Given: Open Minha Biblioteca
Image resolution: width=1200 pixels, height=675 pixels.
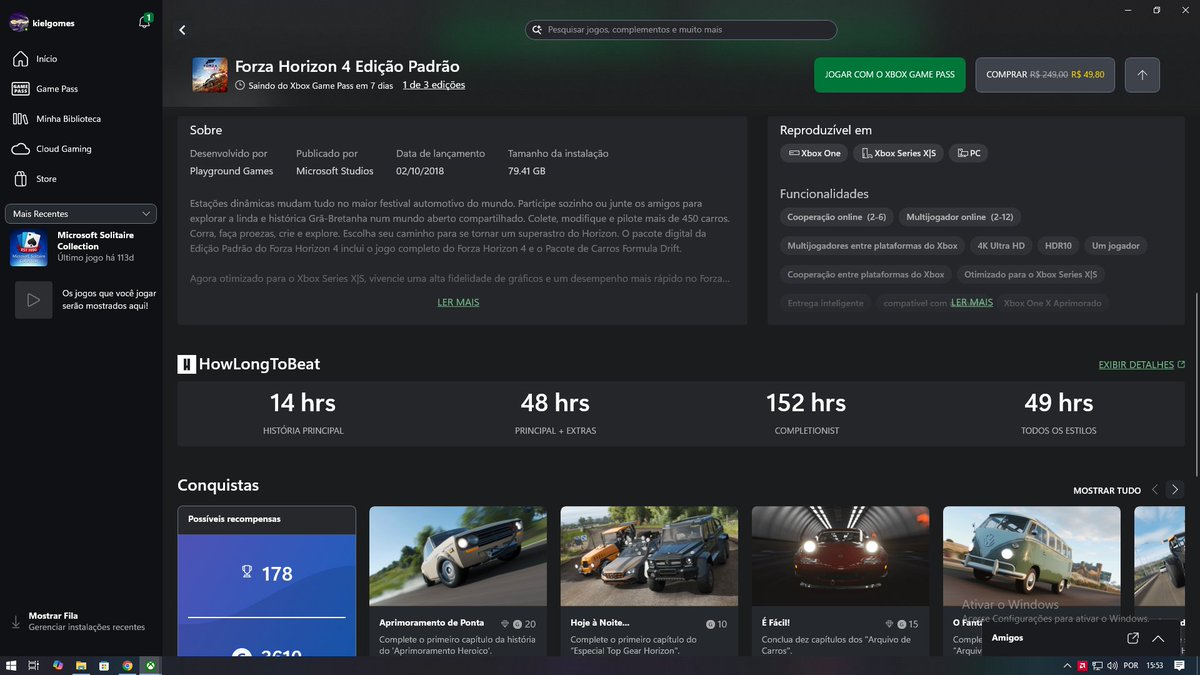Looking at the screenshot, I should (81, 119).
